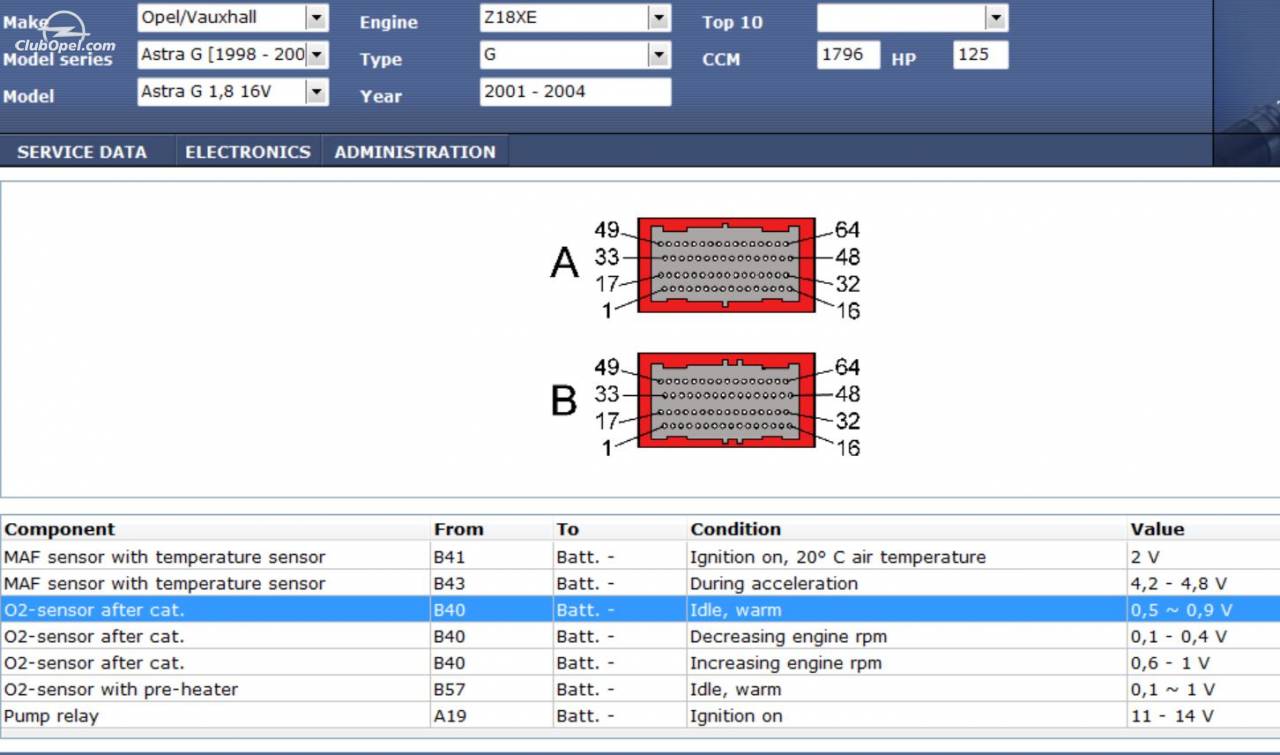Sort by the Condition column header
This screenshot has height=755, width=1280.
906,529
